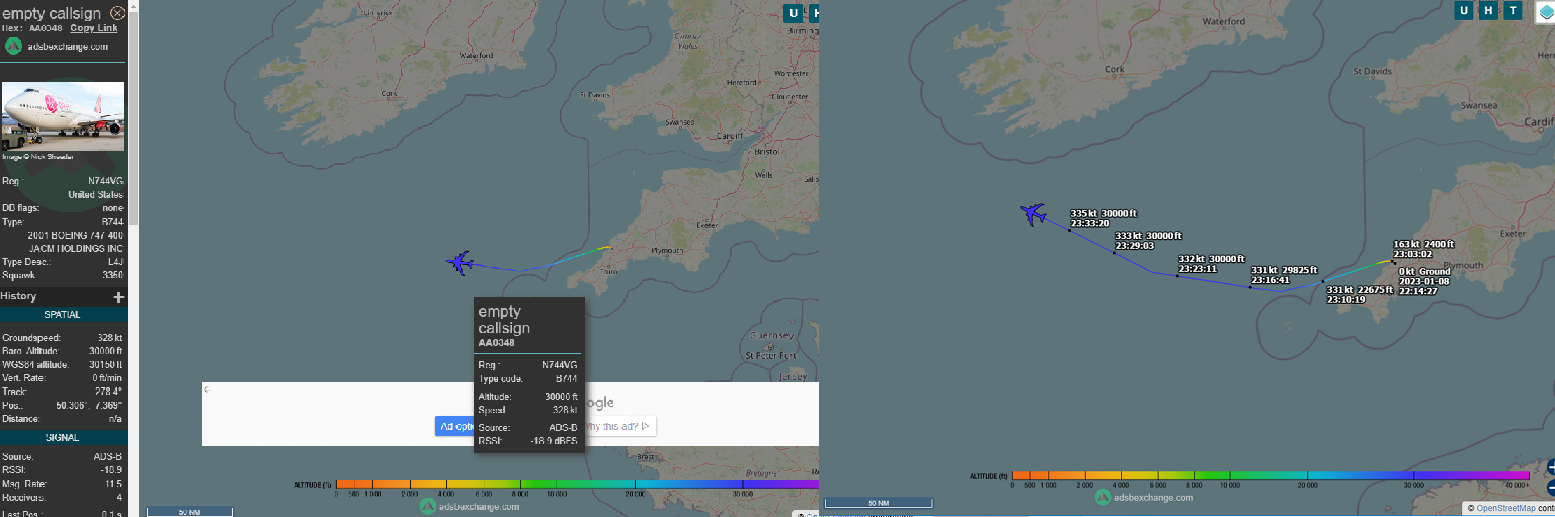
Task: Open the OpenStreetMap attribution link
Action: click(x=1505, y=508)
